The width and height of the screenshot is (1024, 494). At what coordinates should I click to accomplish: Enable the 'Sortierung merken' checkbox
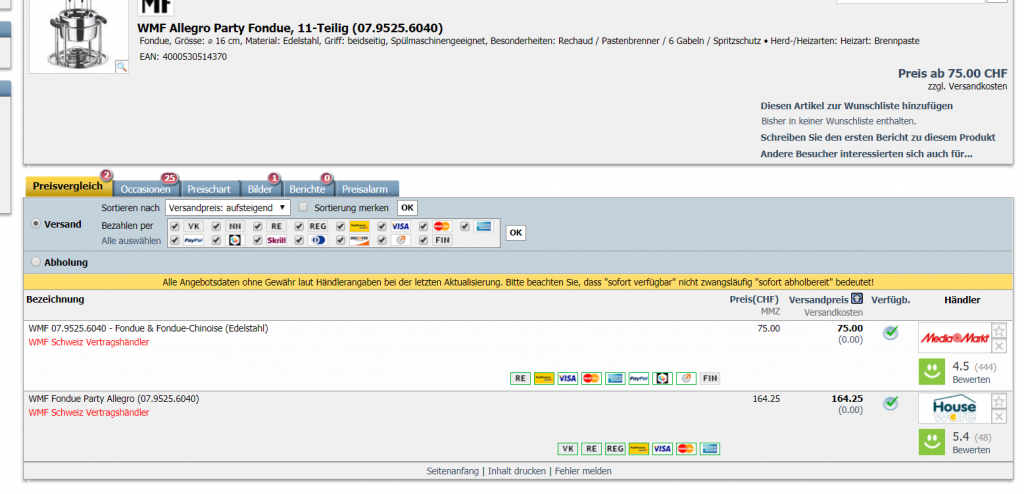tap(304, 208)
